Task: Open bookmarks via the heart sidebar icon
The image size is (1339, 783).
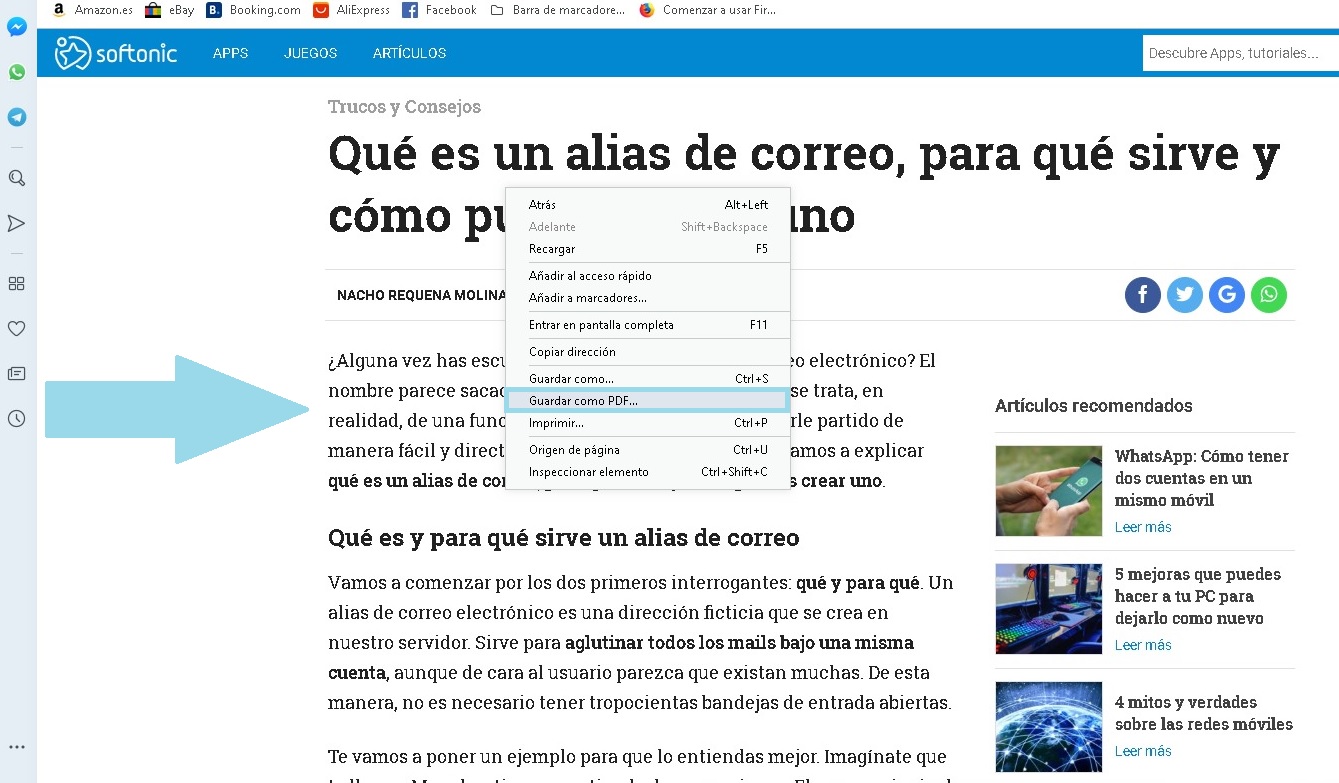Action: coord(16,328)
